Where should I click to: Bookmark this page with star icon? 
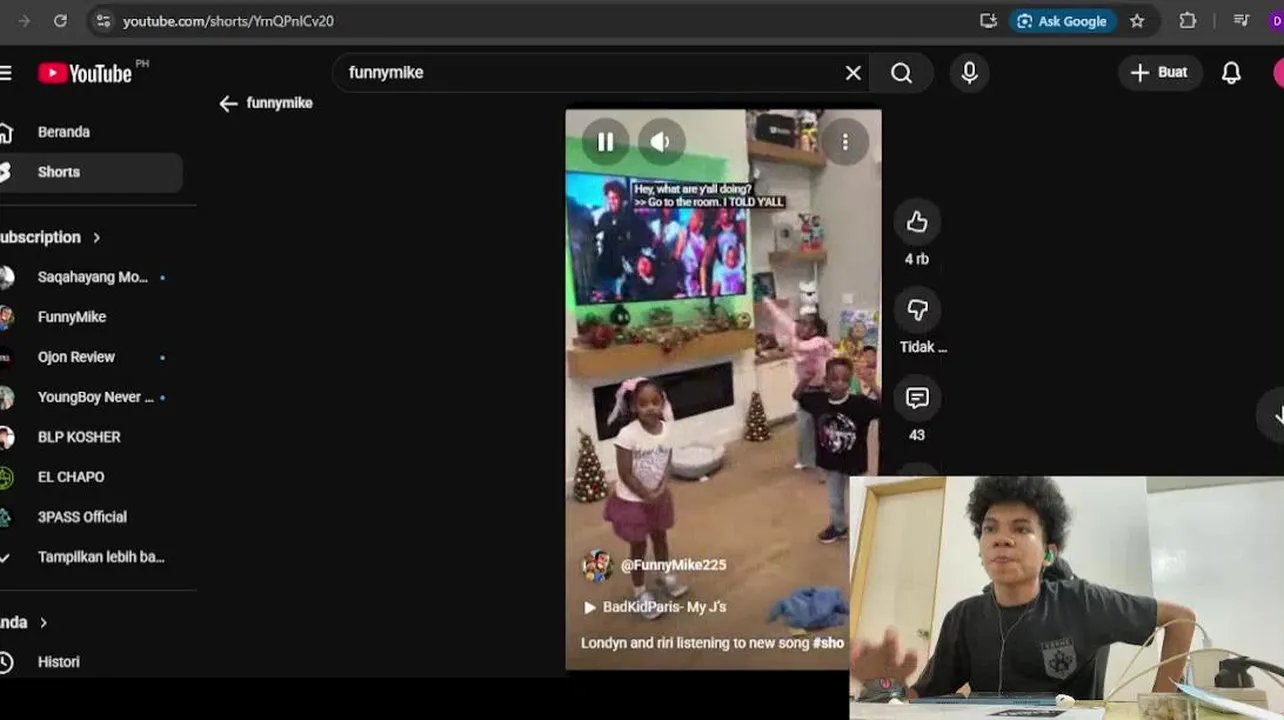point(1137,21)
